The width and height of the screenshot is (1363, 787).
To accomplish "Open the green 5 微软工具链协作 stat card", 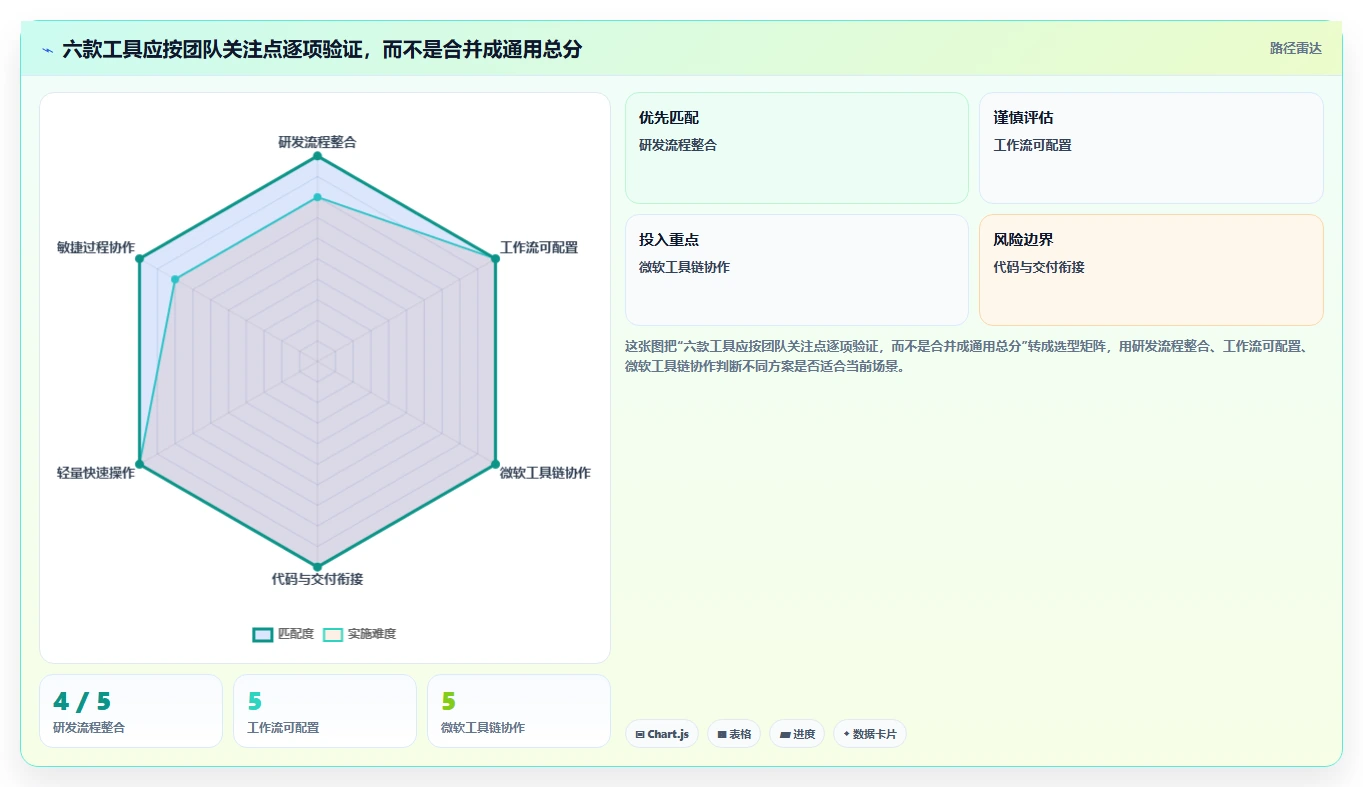I will (x=519, y=711).
